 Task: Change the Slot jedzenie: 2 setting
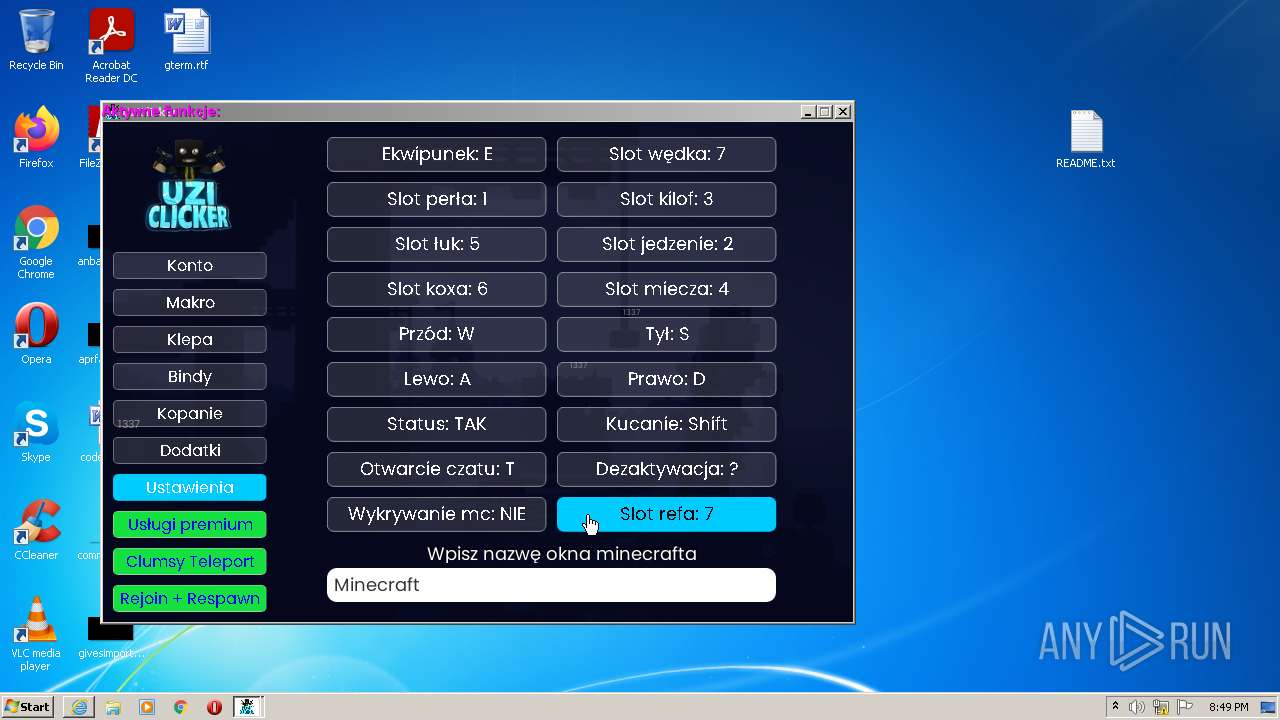667,244
